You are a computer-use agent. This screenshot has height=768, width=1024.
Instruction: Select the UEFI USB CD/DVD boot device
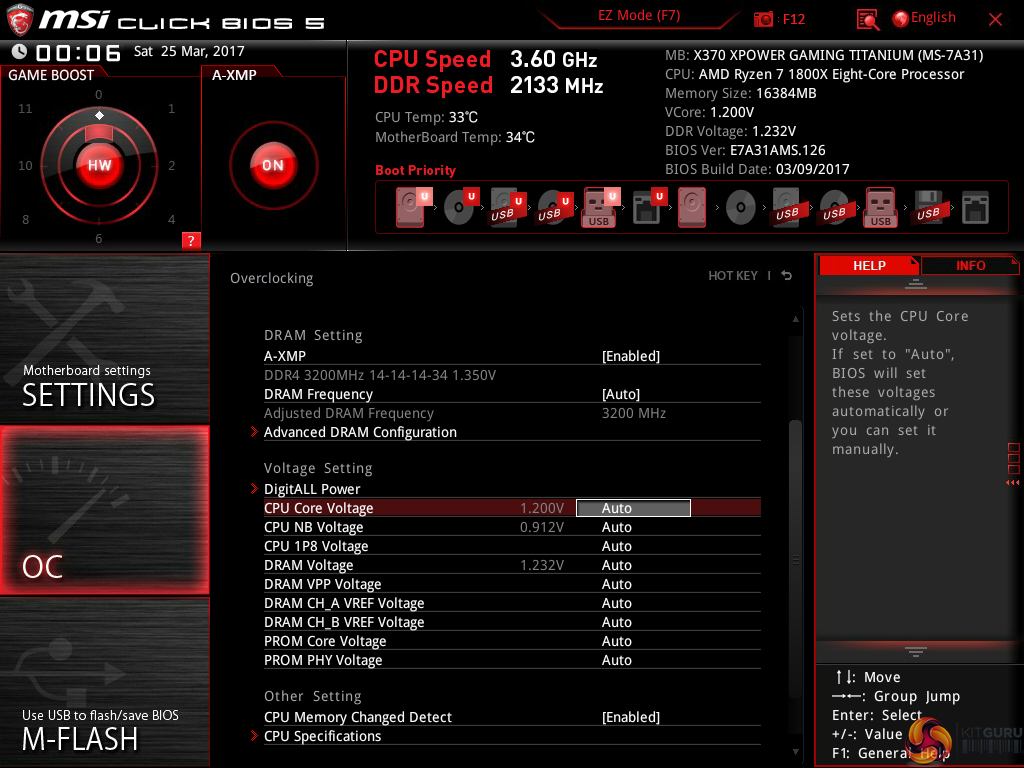point(554,208)
